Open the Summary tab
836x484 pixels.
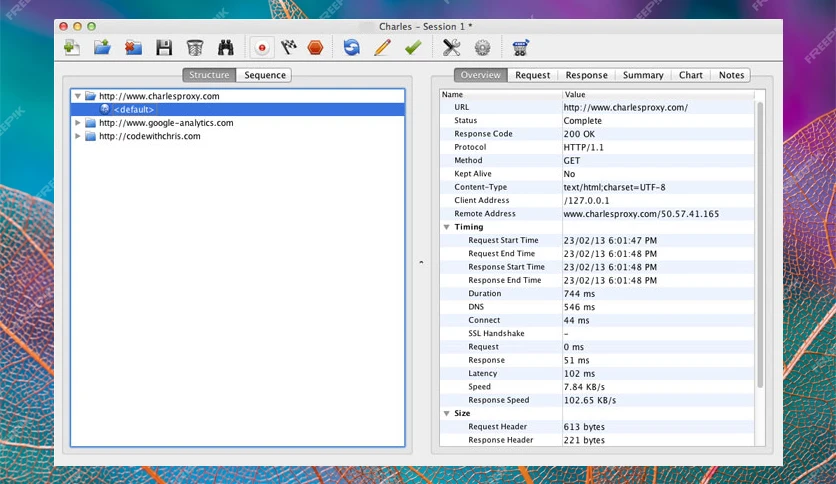[x=643, y=75]
